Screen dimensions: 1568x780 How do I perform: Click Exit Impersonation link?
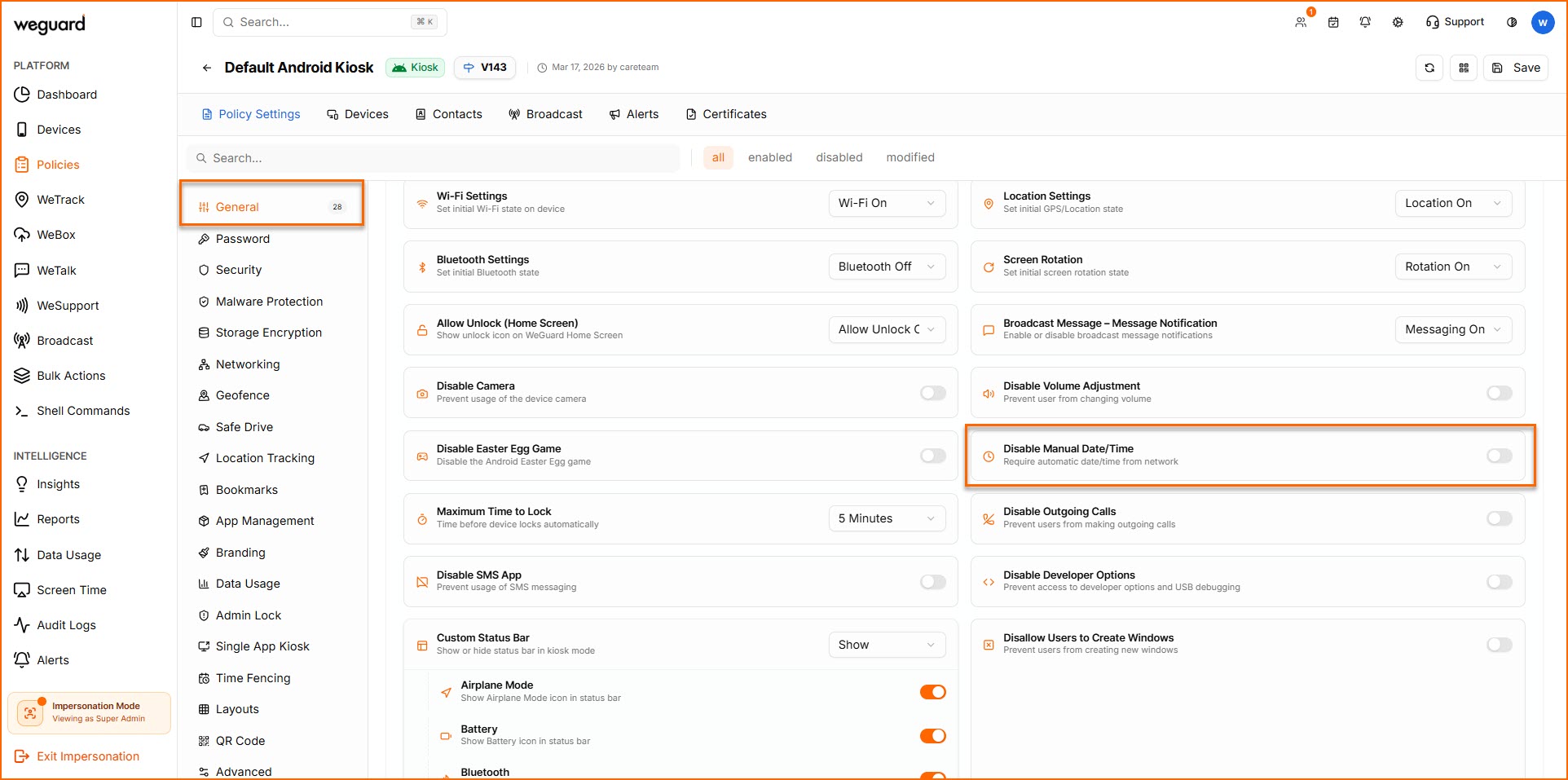pyautogui.click(x=87, y=756)
